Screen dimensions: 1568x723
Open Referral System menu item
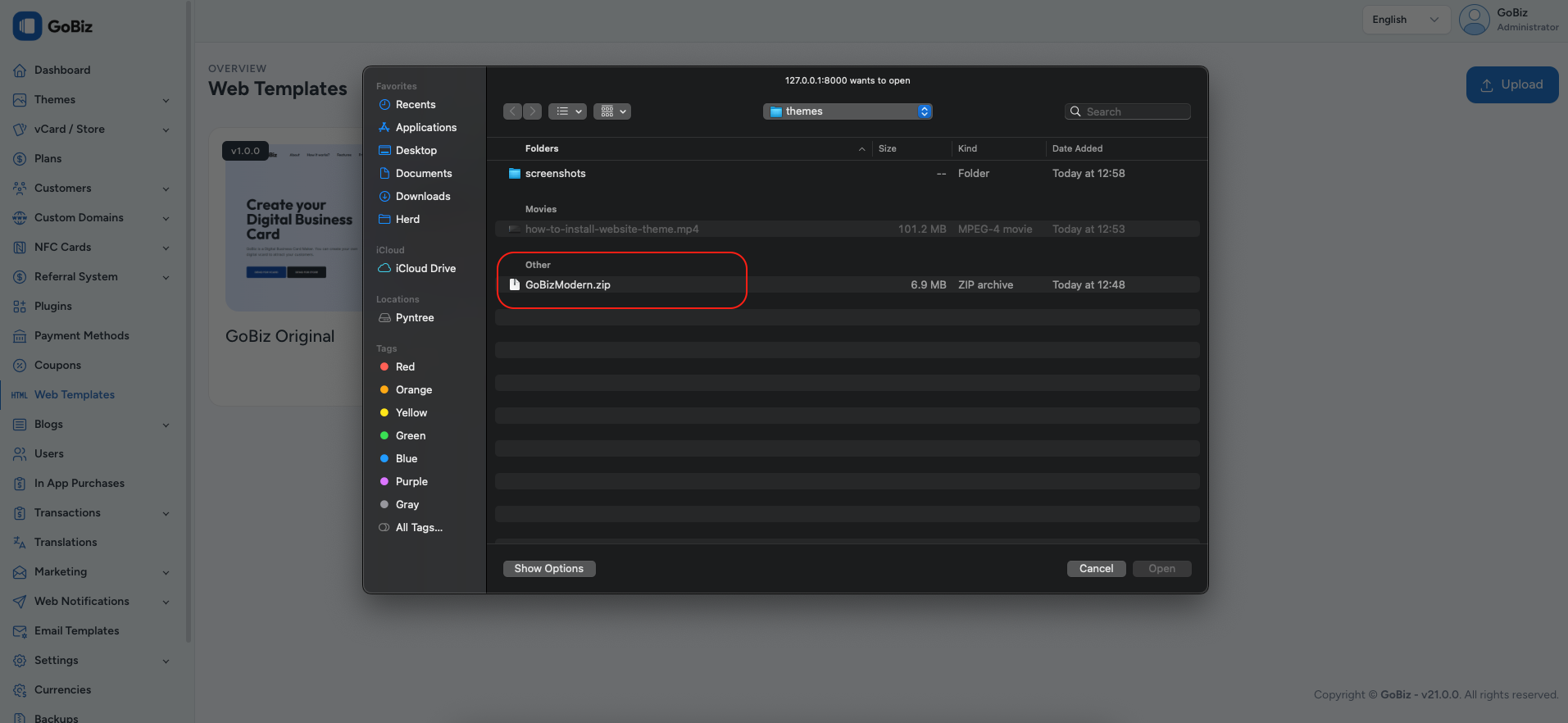pyautogui.click(x=76, y=277)
